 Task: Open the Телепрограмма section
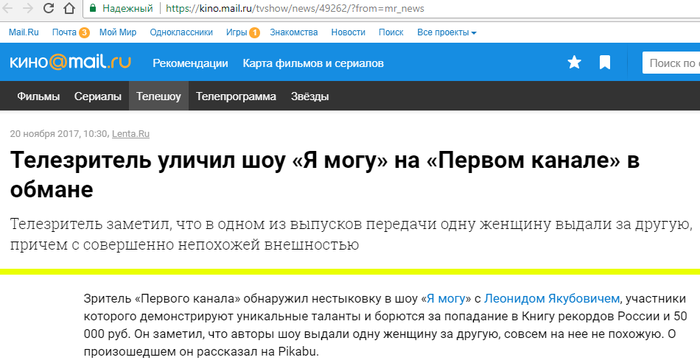tap(236, 96)
